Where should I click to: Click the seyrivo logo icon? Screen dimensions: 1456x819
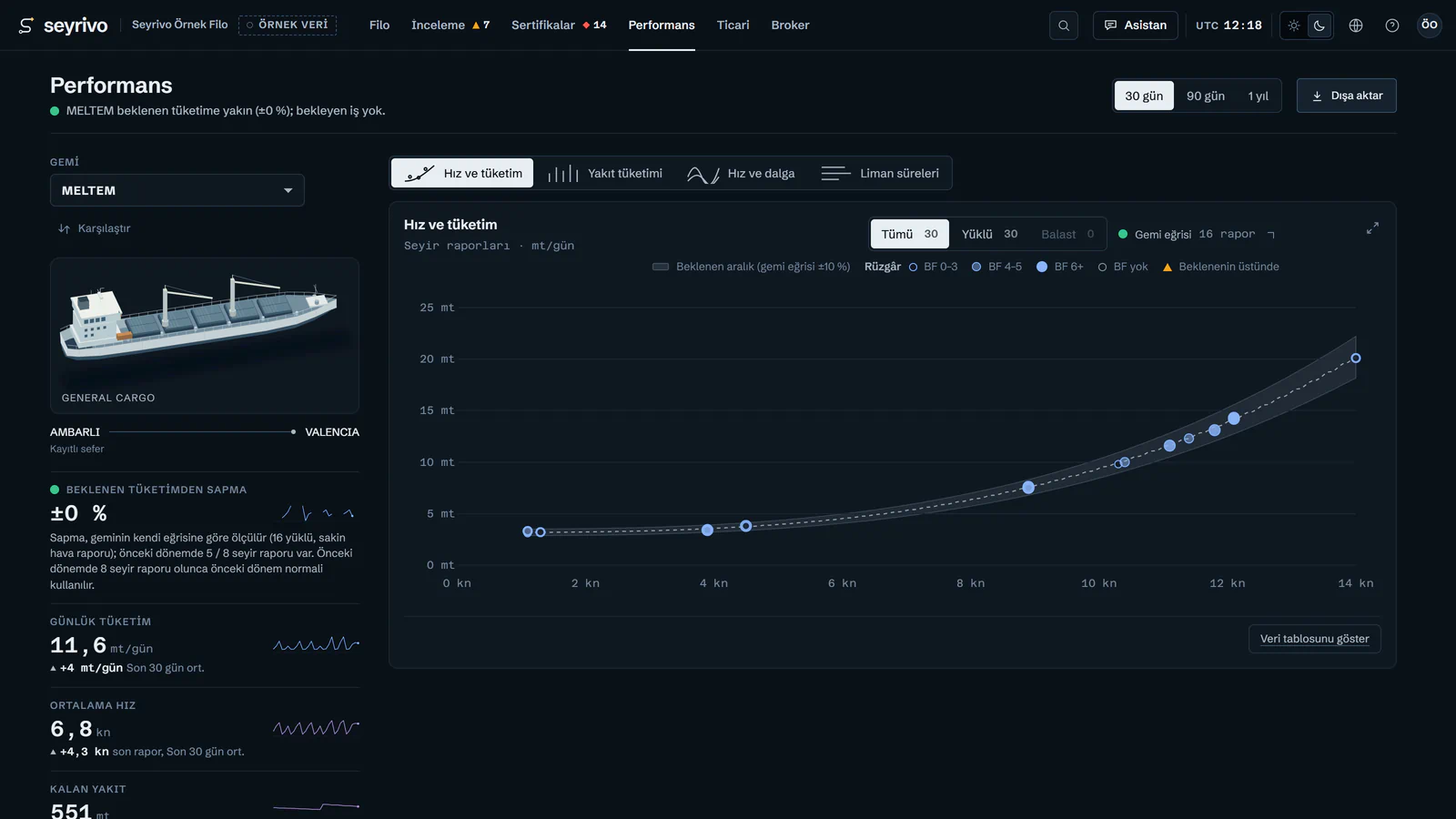pos(26,25)
